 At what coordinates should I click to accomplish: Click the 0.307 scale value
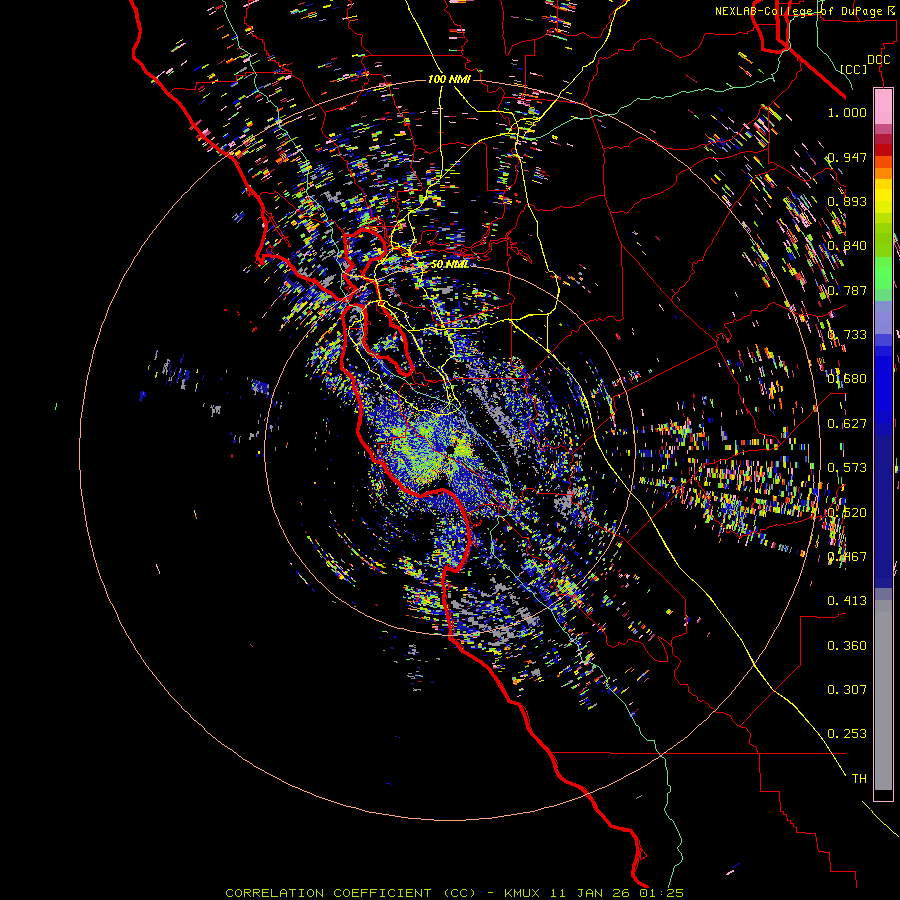[x=847, y=690]
